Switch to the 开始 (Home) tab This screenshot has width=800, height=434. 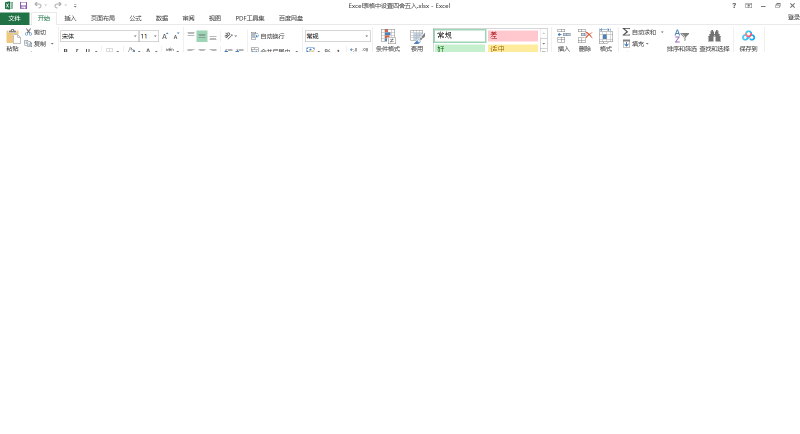click(x=44, y=18)
